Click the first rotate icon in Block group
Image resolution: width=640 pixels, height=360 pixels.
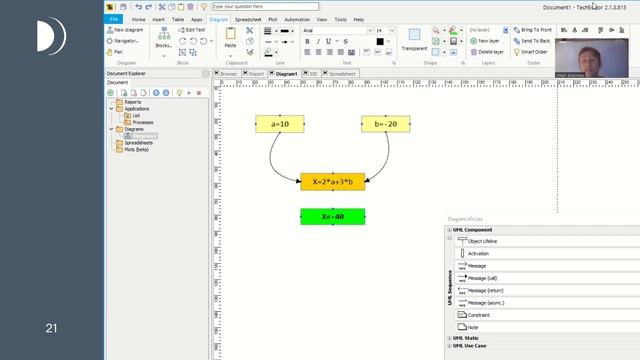(x=182, y=41)
